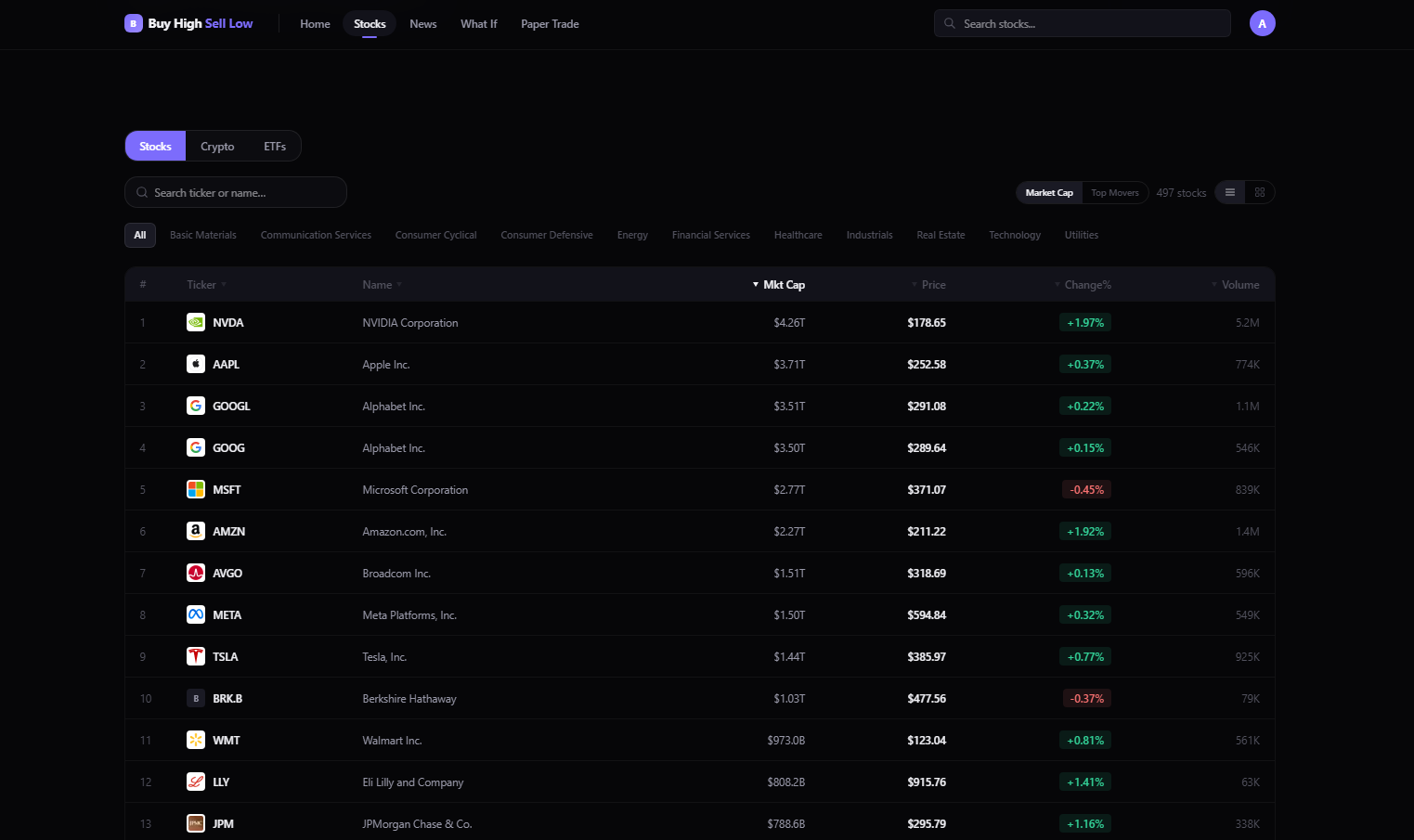The image size is (1414, 840).
Task: Click the -0.37% change badge for BRK.B
Action: (x=1086, y=698)
